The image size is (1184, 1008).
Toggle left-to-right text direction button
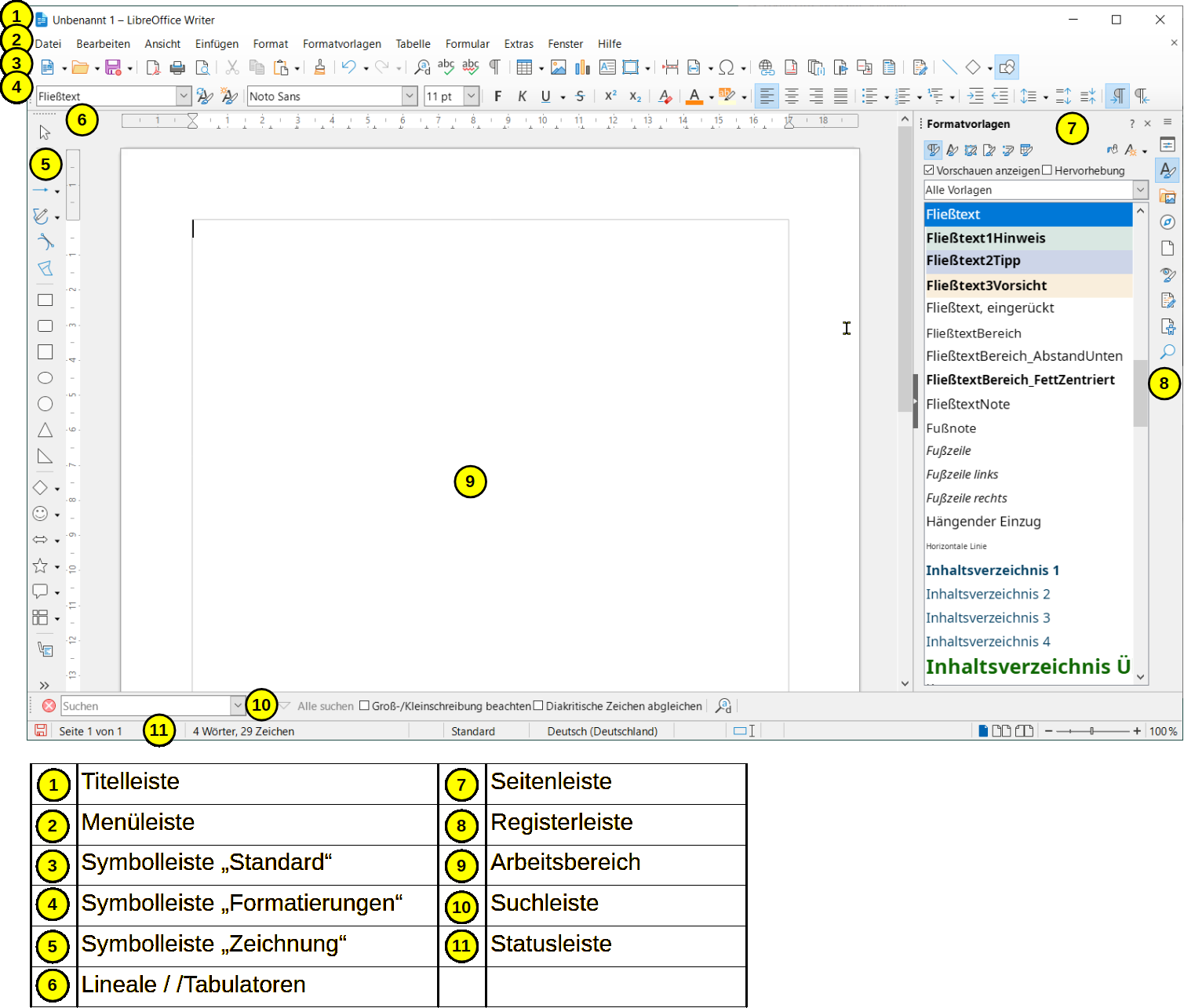coord(1117,96)
